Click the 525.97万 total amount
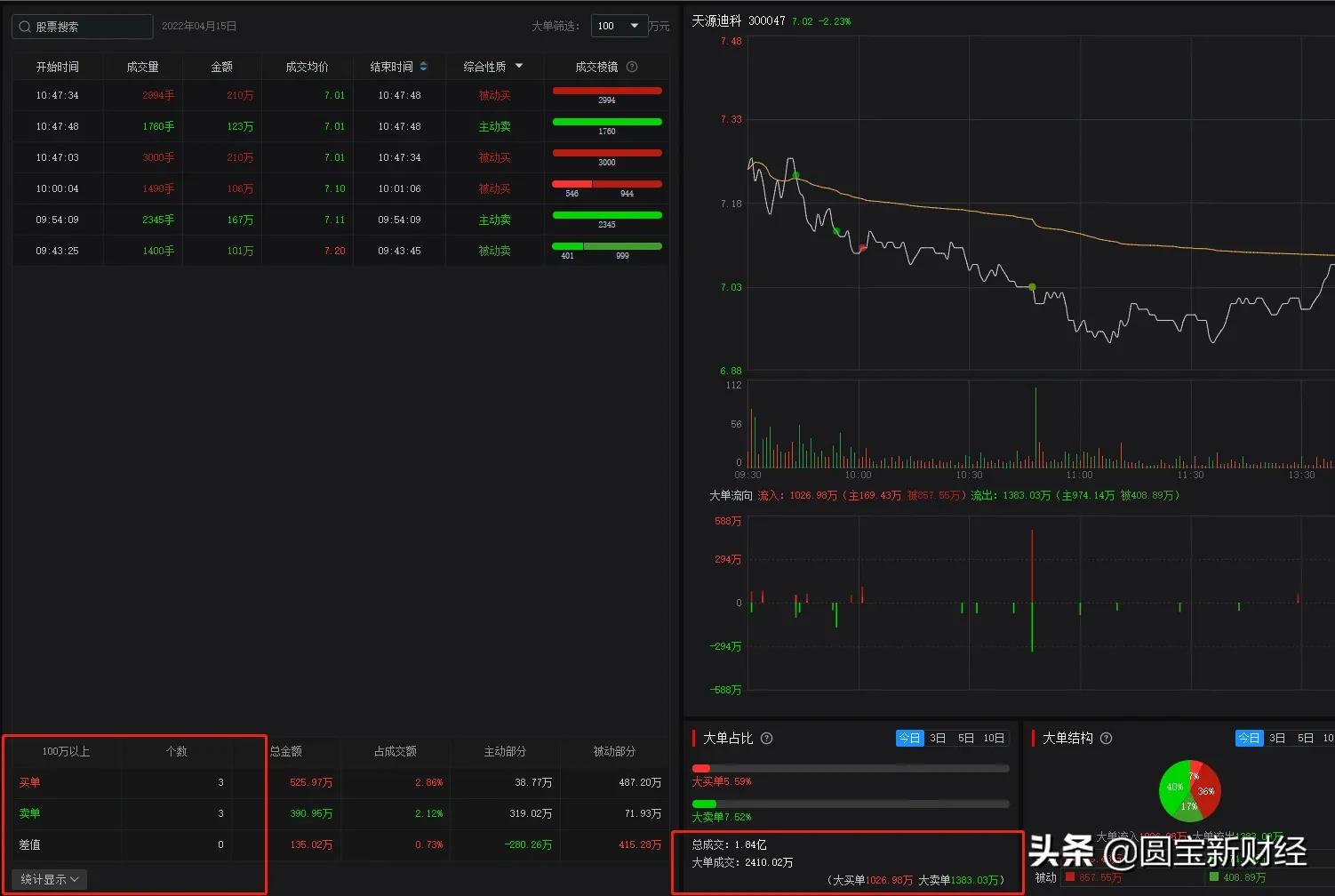 point(311,782)
